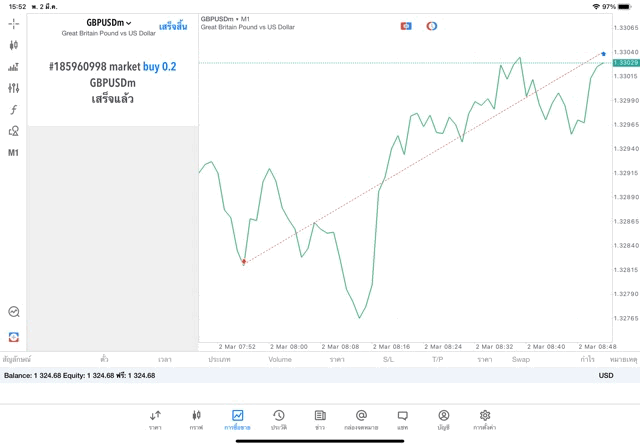The image size is (640, 447).
Task: Tap the Wi-Fi status icon
Action: (596, 7)
